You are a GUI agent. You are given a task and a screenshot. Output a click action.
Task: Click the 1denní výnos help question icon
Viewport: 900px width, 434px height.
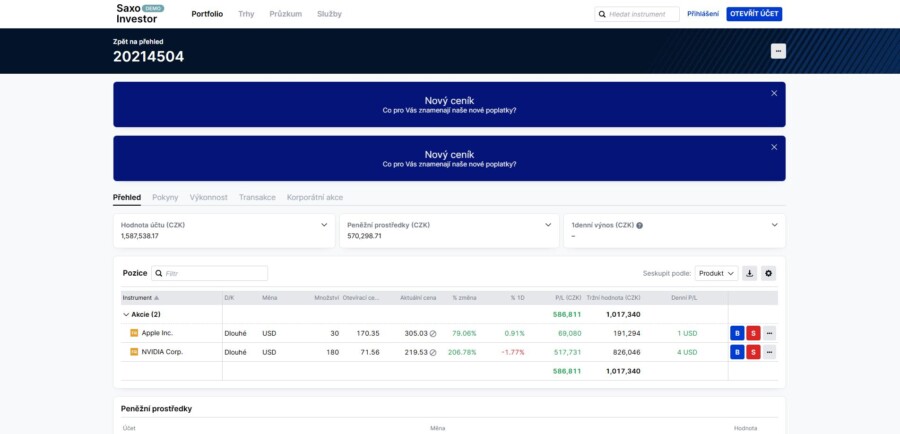(x=639, y=226)
